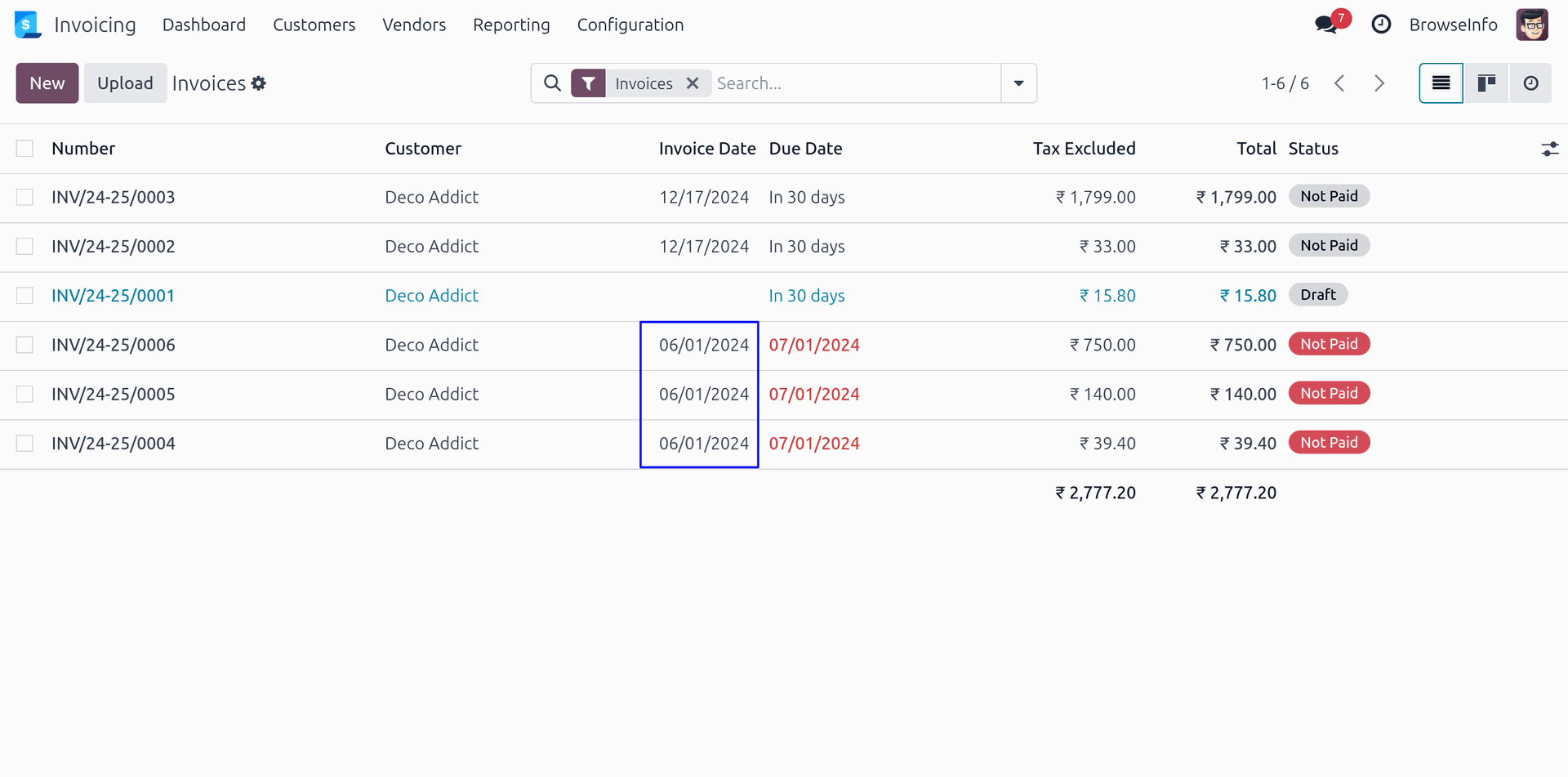
Task: Click the Upload button
Action: click(125, 83)
